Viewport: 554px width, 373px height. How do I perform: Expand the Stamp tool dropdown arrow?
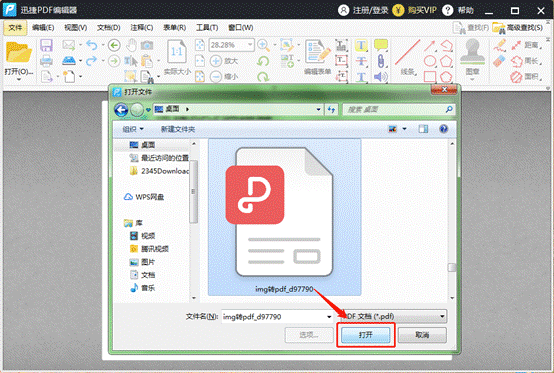pos(472,79)
